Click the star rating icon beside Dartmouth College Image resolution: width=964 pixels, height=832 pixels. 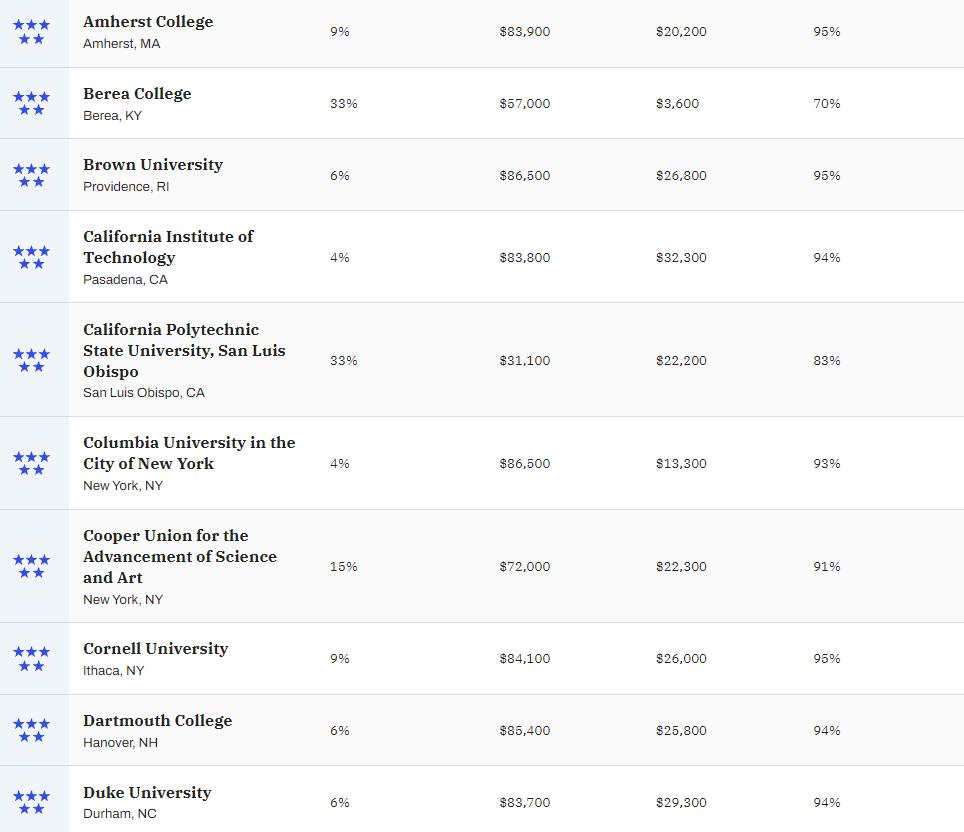click(31, 730)
